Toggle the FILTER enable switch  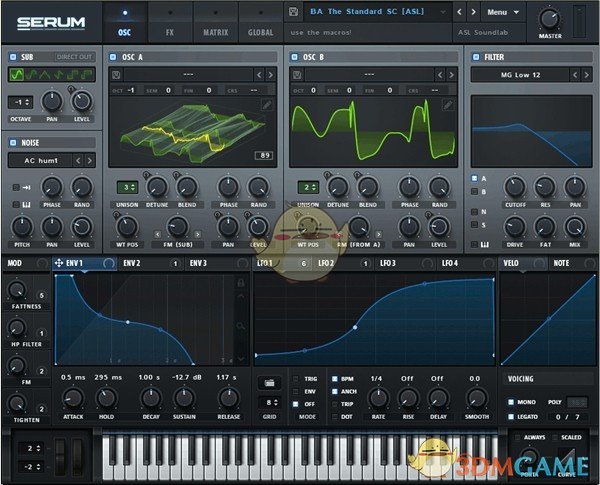[x=476, y=57]
